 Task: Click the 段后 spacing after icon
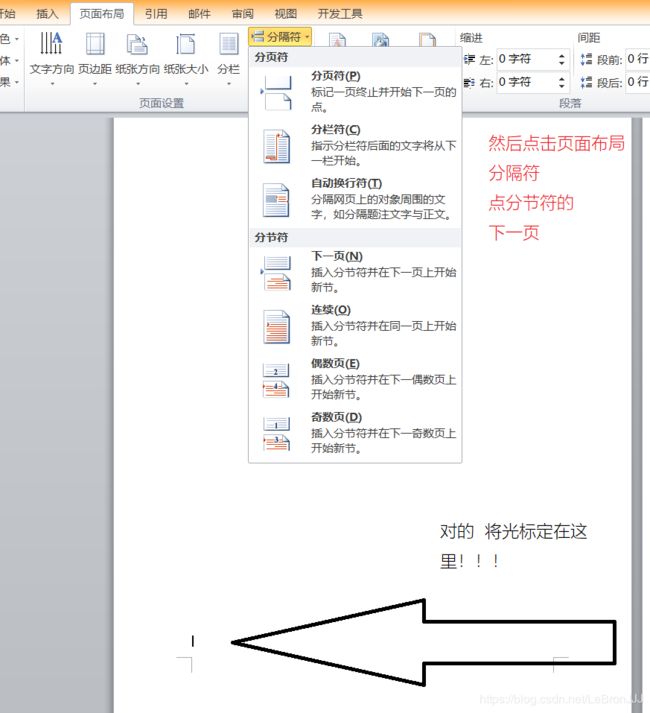coord(587,82)
